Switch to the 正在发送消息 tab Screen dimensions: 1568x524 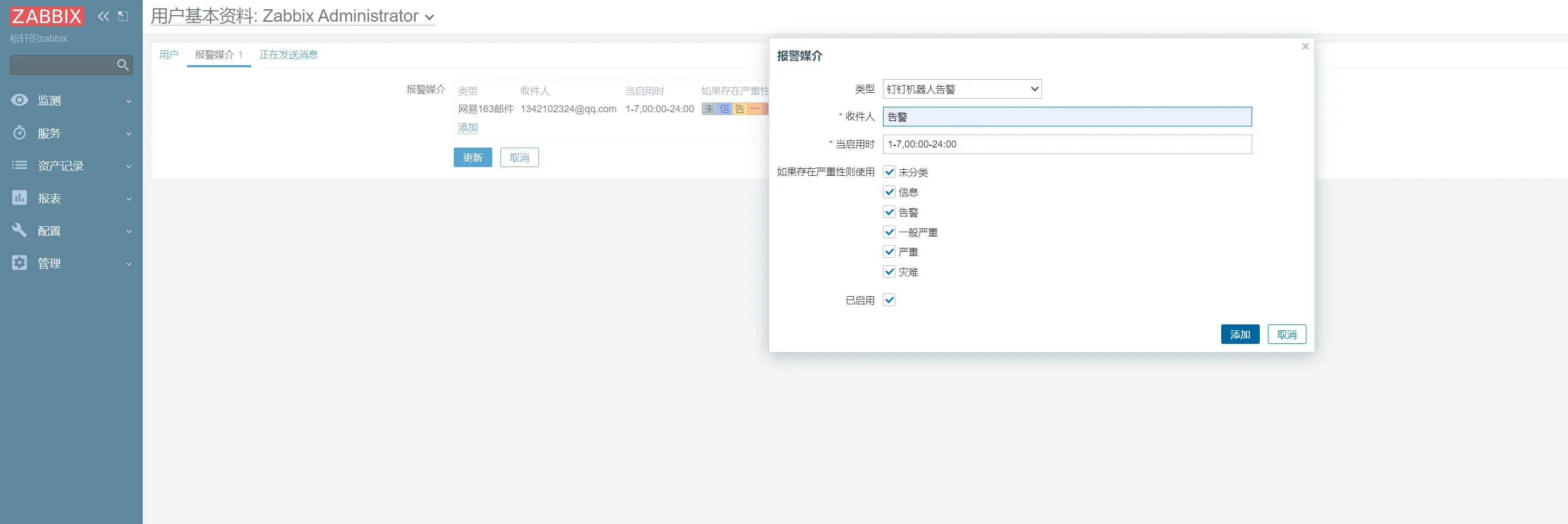click(x=289, y=55)
